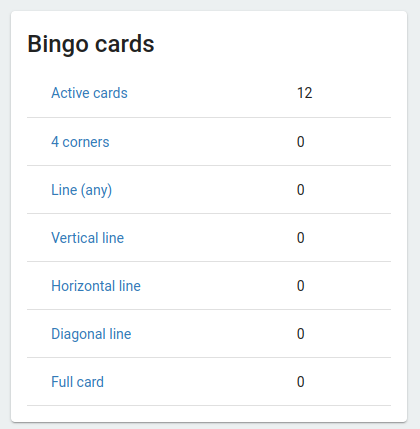420x429 pixels.
Task: Follow the Horizontal line link
Action: [x=96, y=286]
